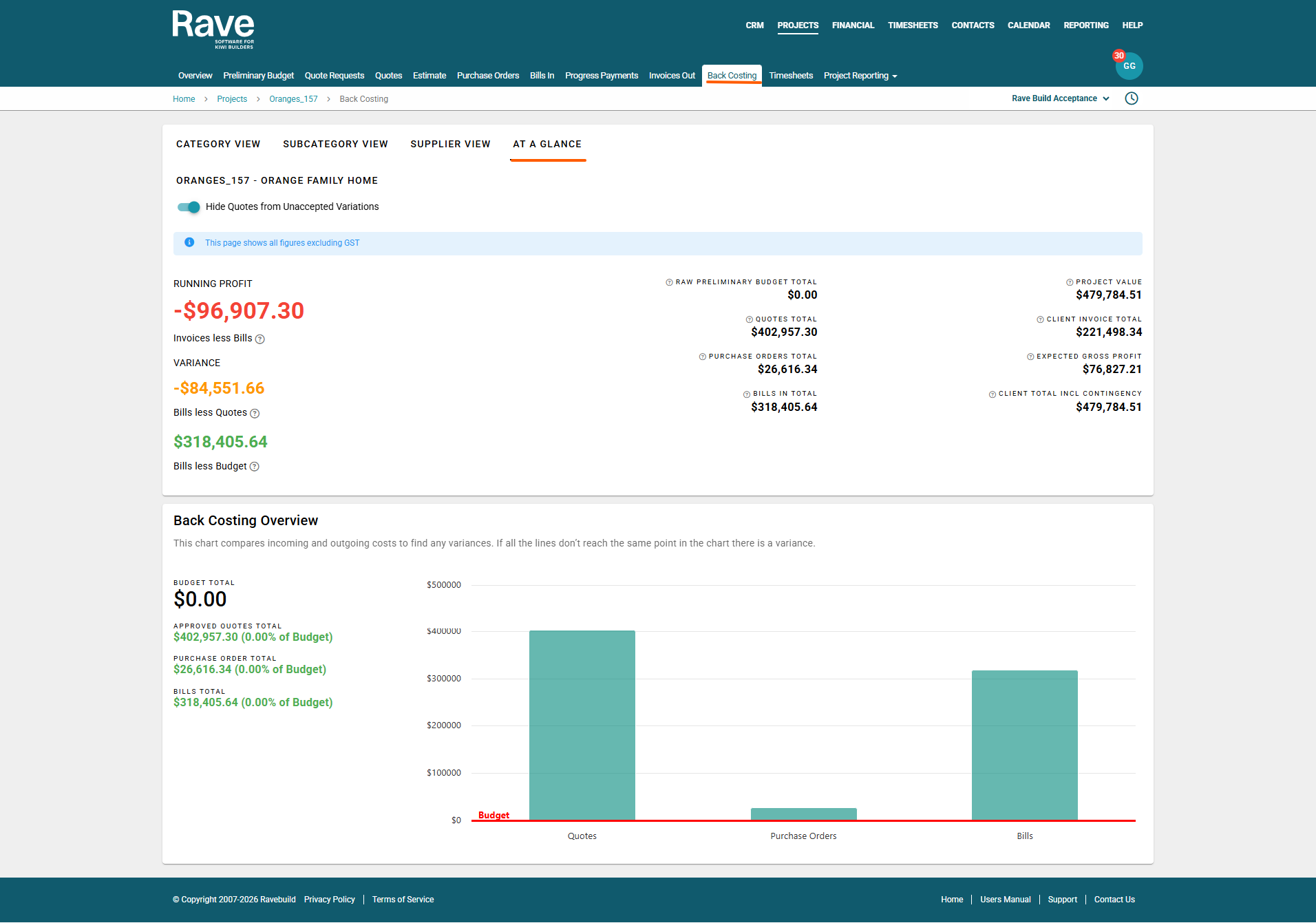This screenshot has height=923, width=1316.
Task: Switch to Supplier View tab
Action: pos(450,144)
